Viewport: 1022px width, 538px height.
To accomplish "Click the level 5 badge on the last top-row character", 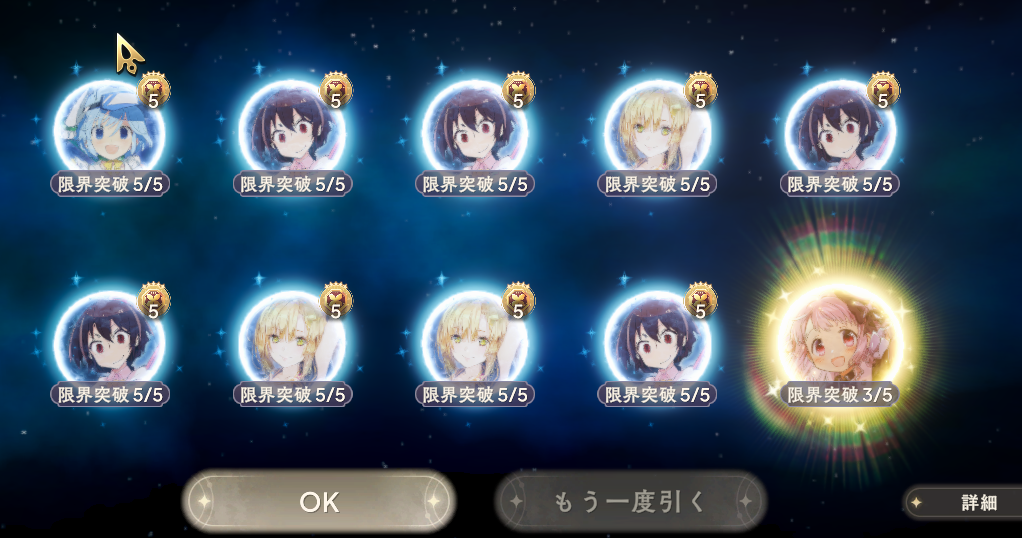I will (x=883, y=91).
